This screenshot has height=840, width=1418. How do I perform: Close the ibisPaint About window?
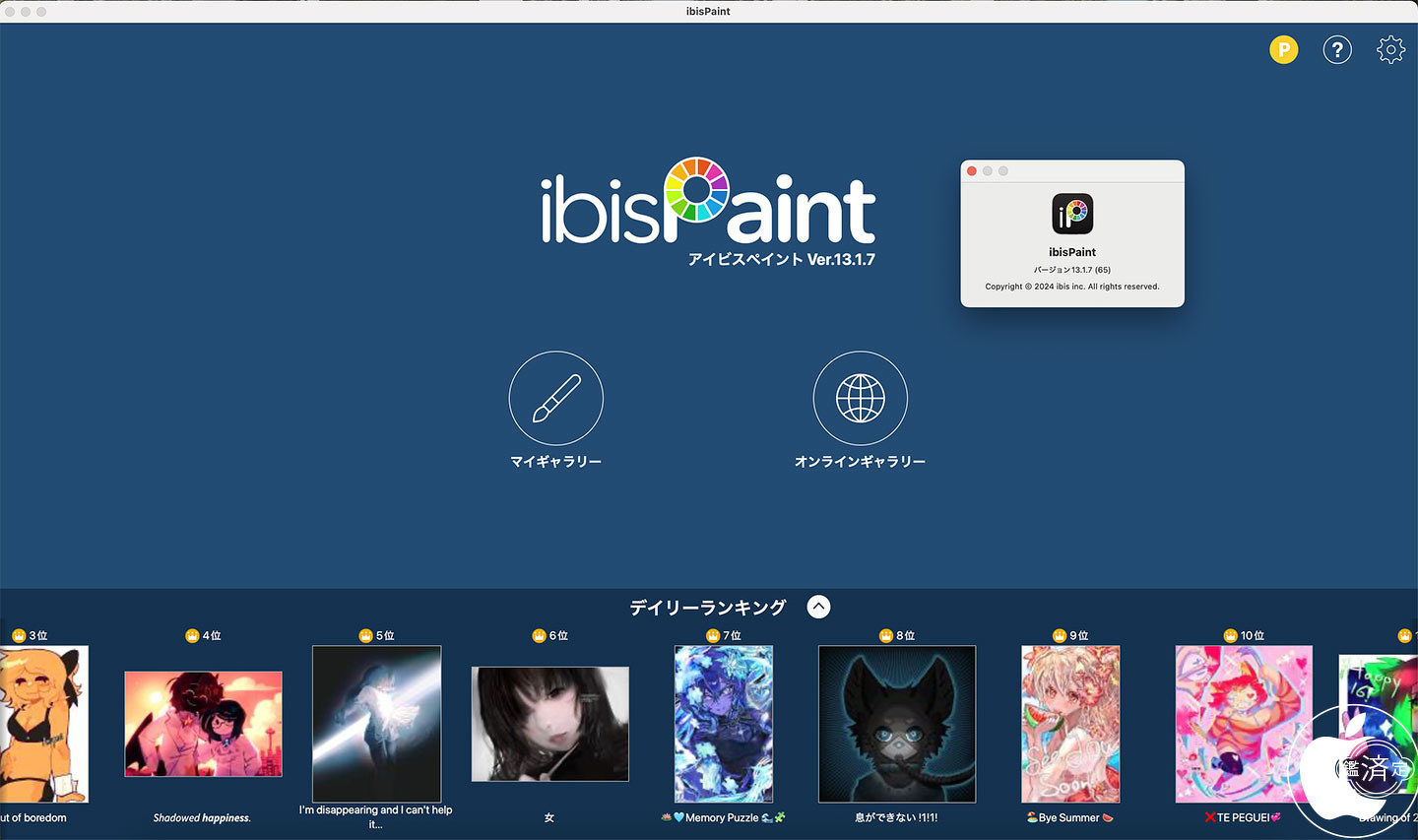tap(972, 171)
